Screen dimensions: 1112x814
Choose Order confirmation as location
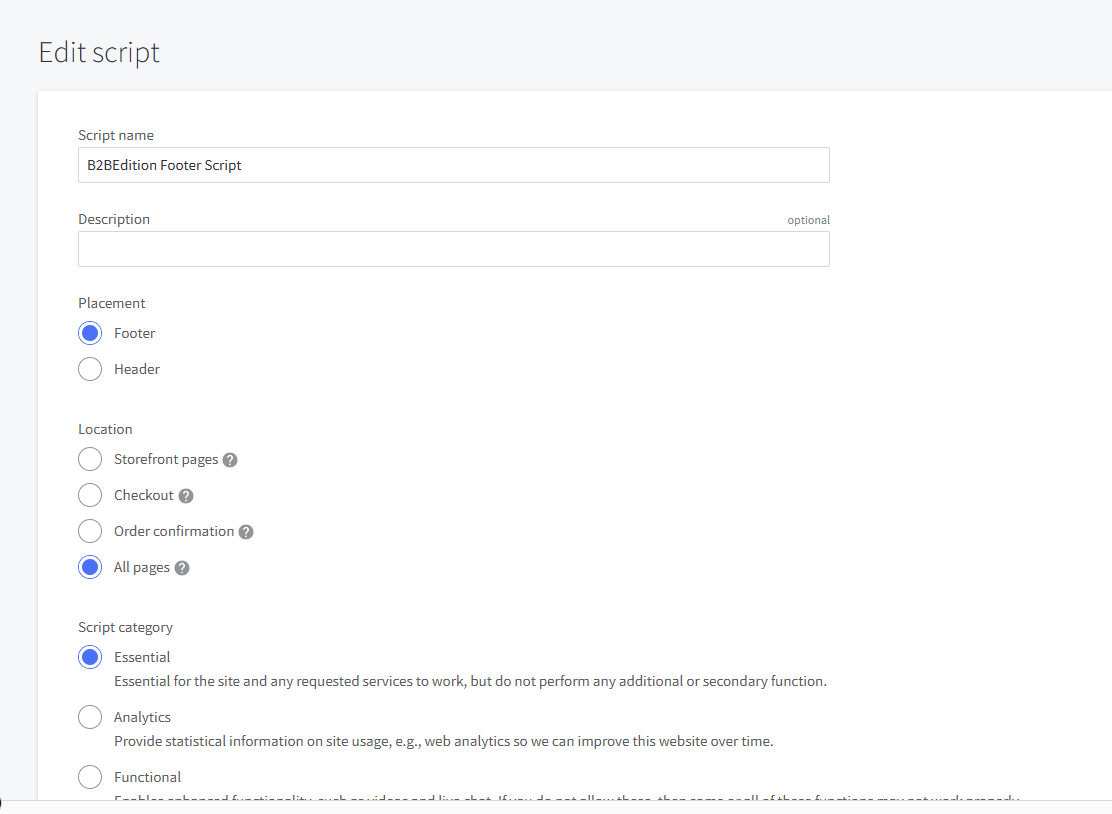(x=90, y=531)
